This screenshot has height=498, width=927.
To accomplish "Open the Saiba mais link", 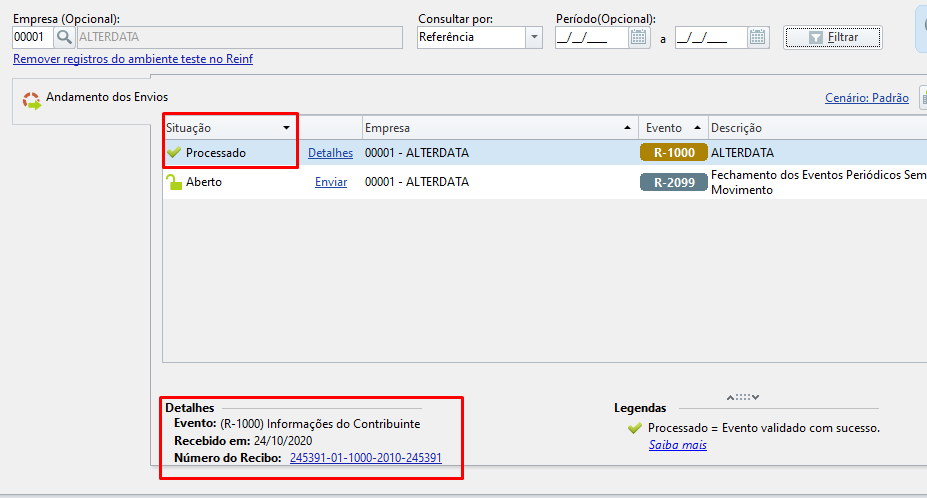I will (678, 445).
